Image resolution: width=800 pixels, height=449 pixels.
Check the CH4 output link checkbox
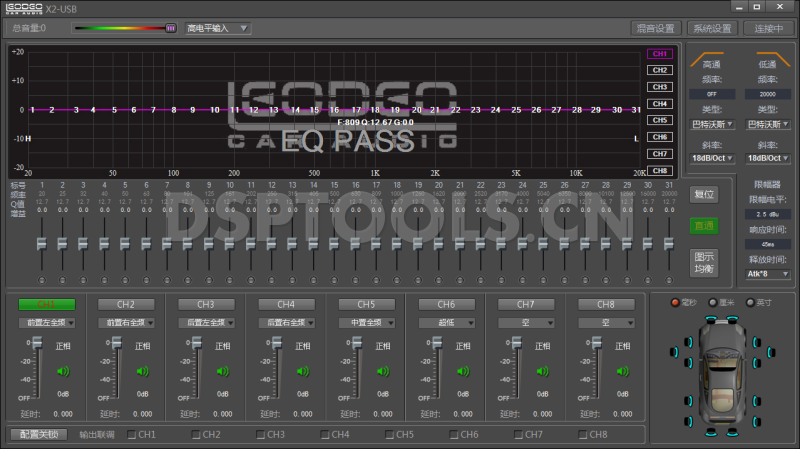click(x=325, y=435)
